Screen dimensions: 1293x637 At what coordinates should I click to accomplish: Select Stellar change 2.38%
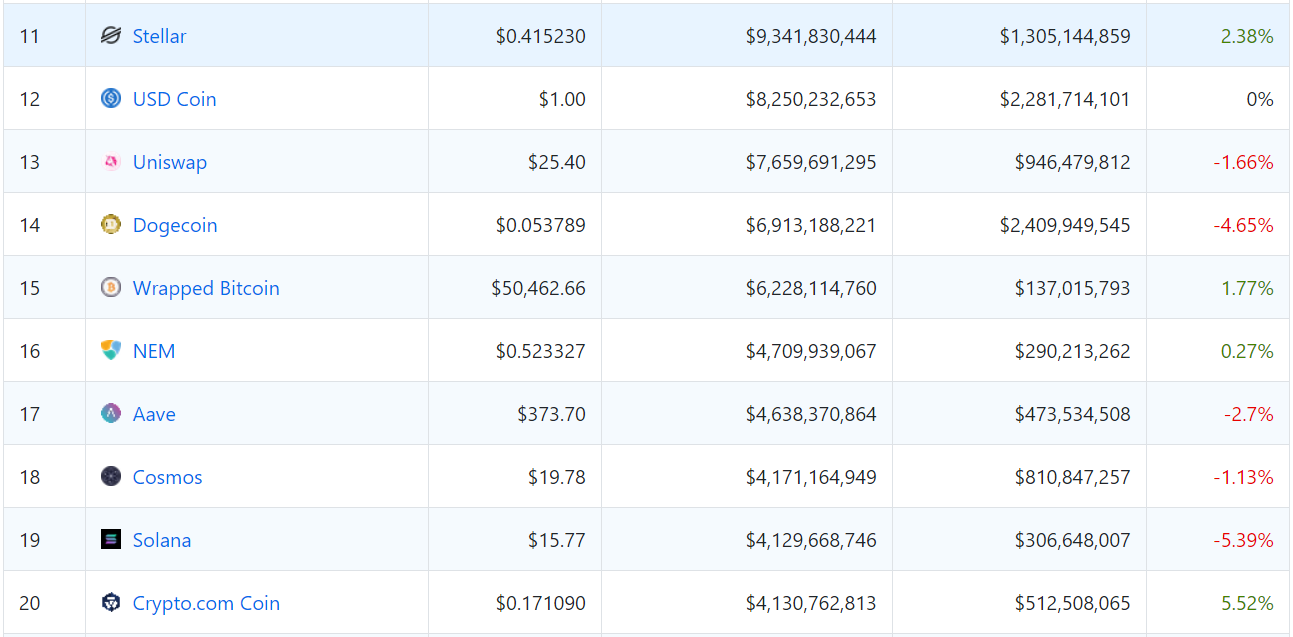[x=1247, y=36]
